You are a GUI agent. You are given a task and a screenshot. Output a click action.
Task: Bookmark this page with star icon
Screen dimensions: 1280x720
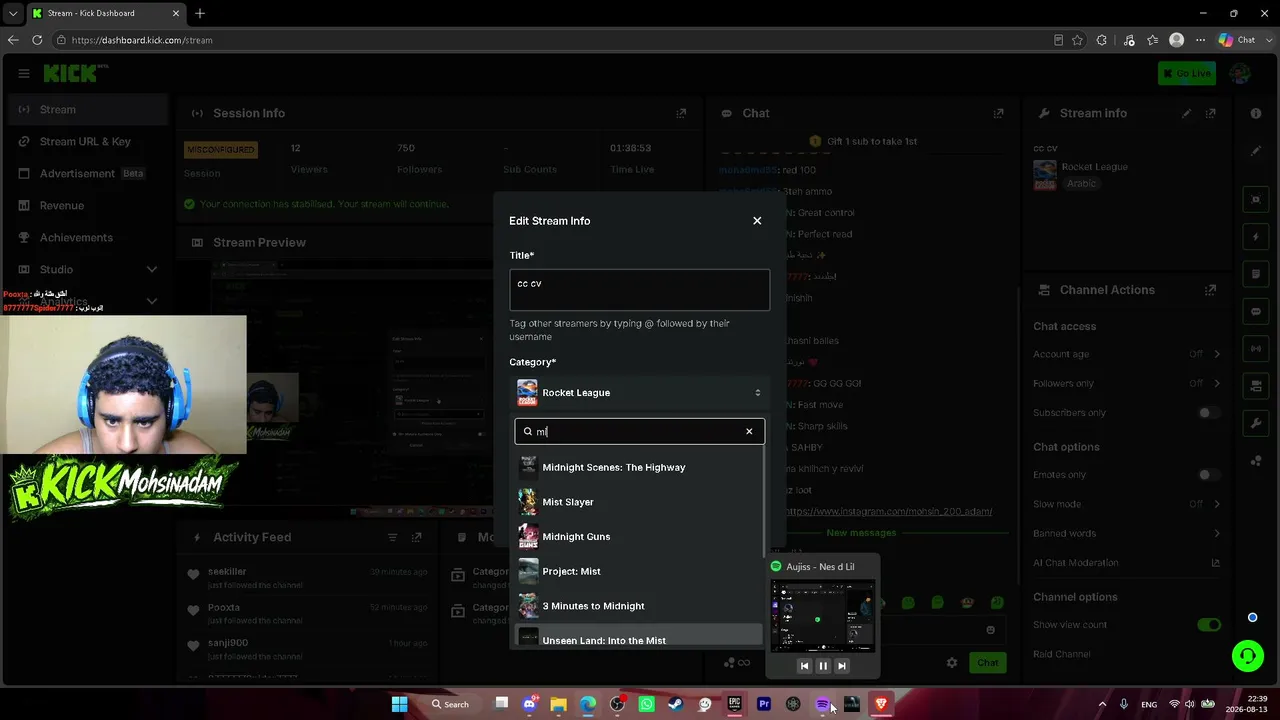pos(1077,40)
